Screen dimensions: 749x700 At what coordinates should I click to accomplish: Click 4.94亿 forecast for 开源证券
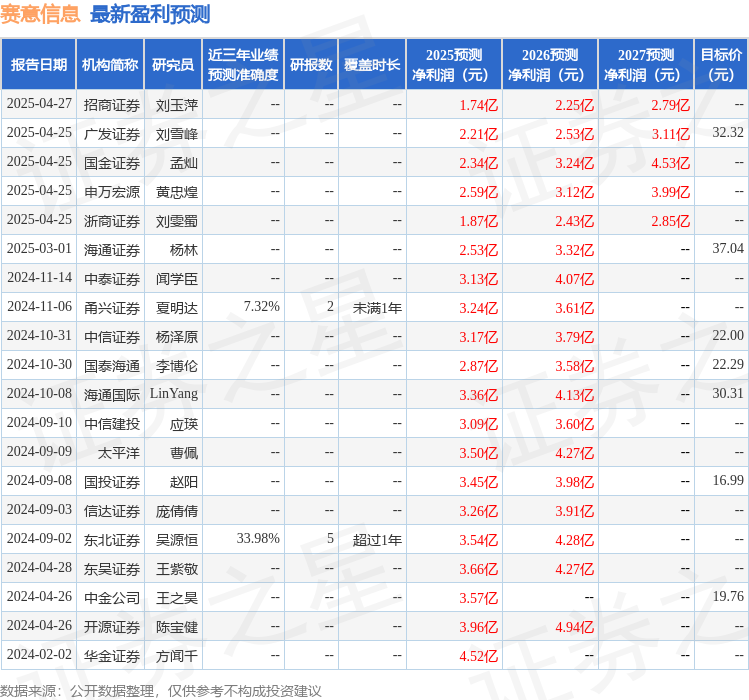(575, 627)
